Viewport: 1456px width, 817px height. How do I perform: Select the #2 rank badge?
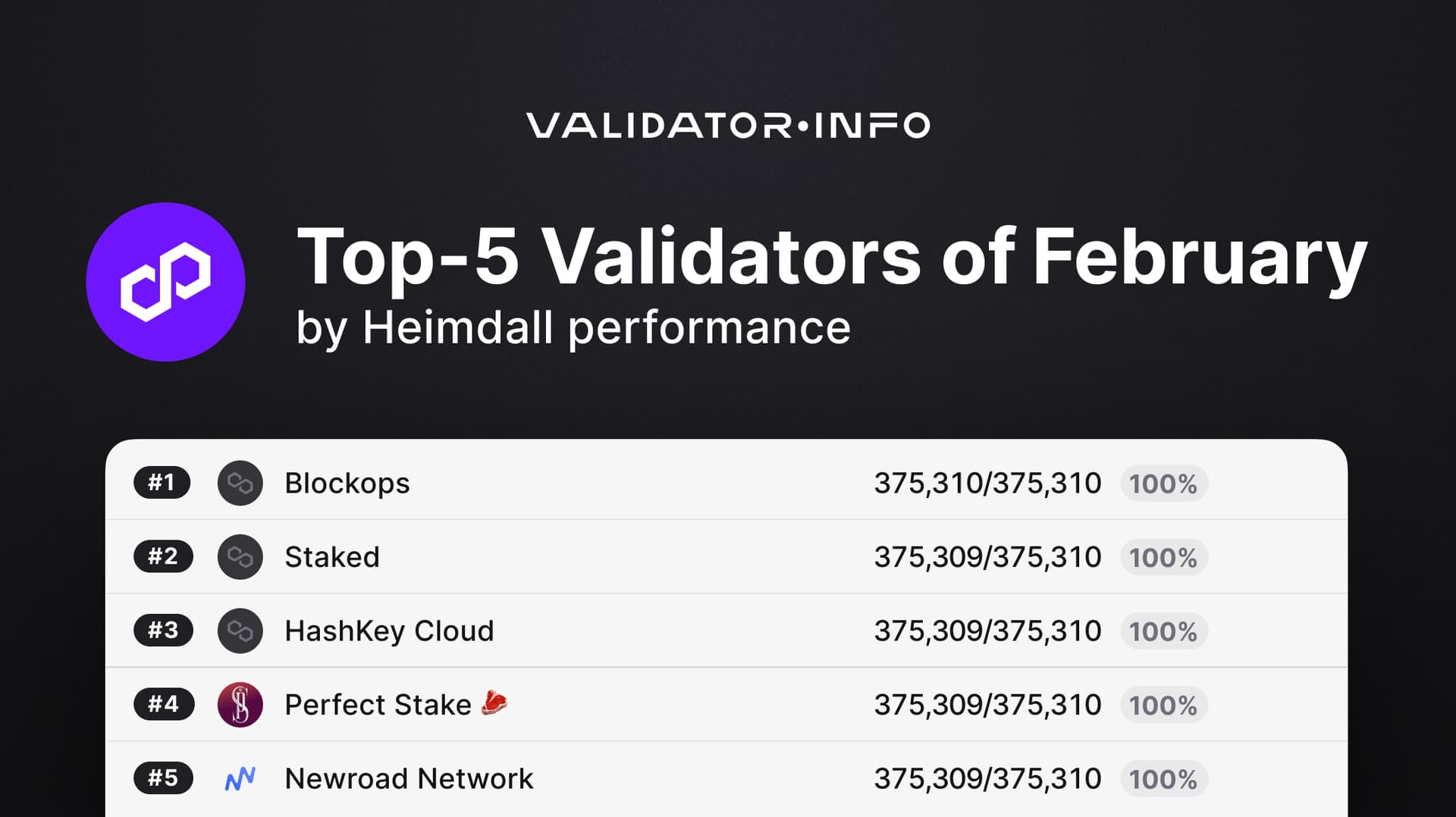(x=163, y=556)
